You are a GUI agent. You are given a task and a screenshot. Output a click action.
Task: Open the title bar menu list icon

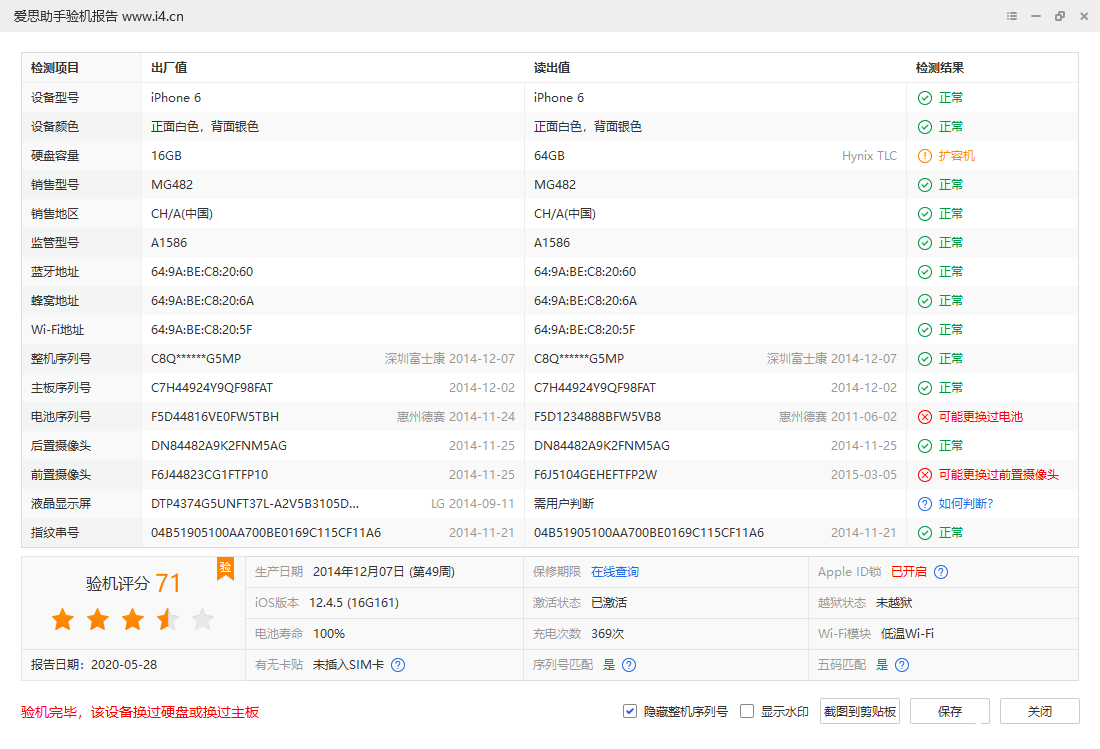[1012, 16]
